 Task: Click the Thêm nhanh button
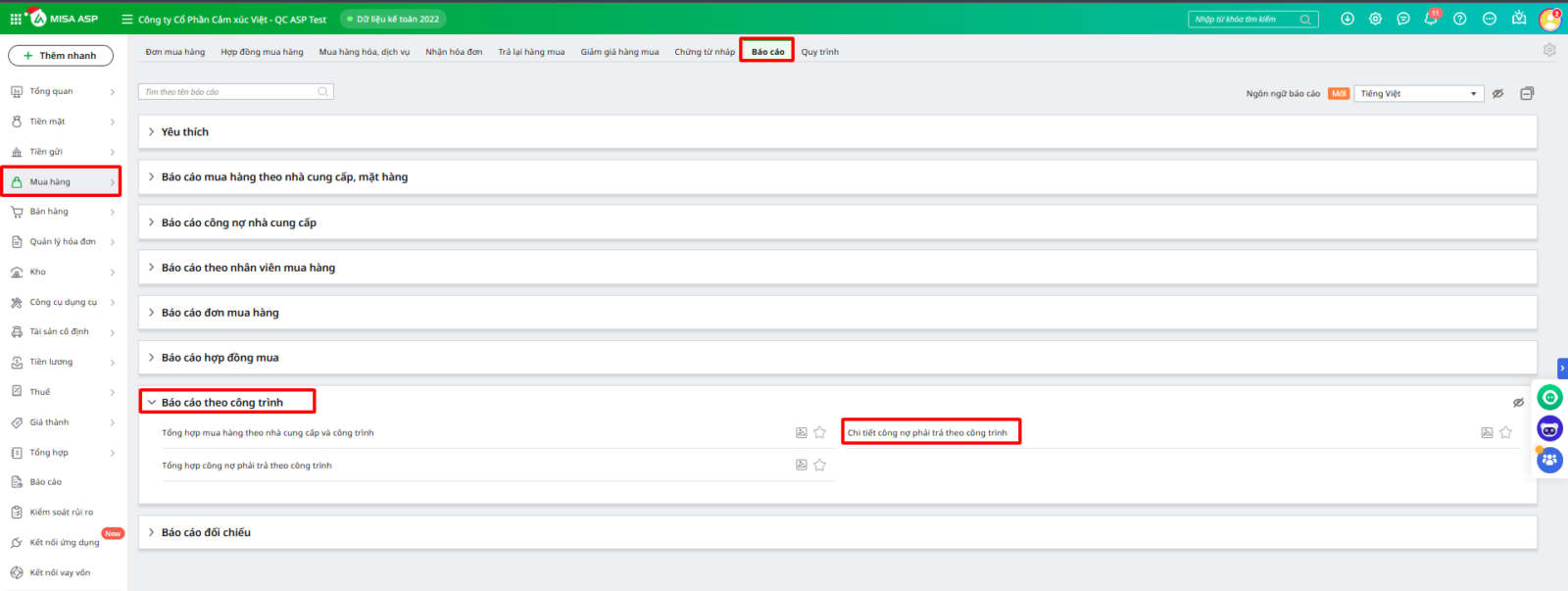(61, 56)
